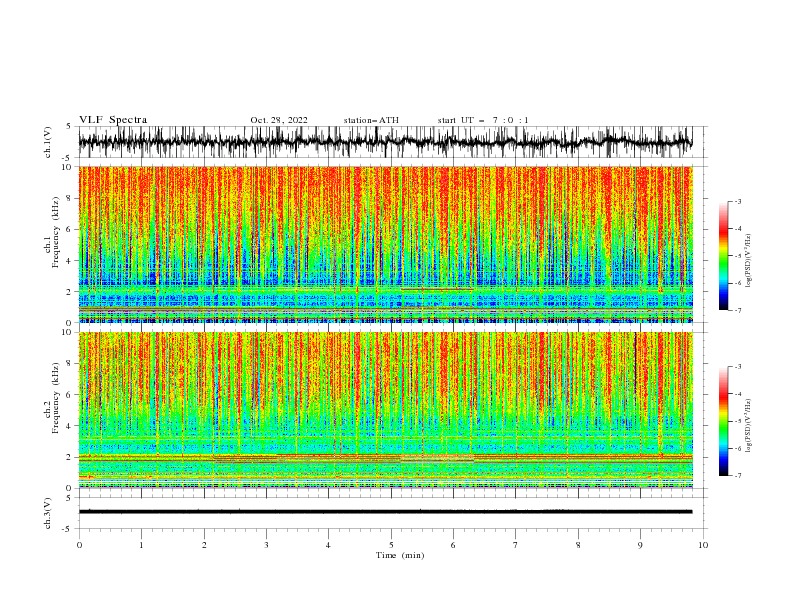792x612 pixels.
Task: Click time axis tick label '3'
Action: pyautogui.click(x=266, y=545)
